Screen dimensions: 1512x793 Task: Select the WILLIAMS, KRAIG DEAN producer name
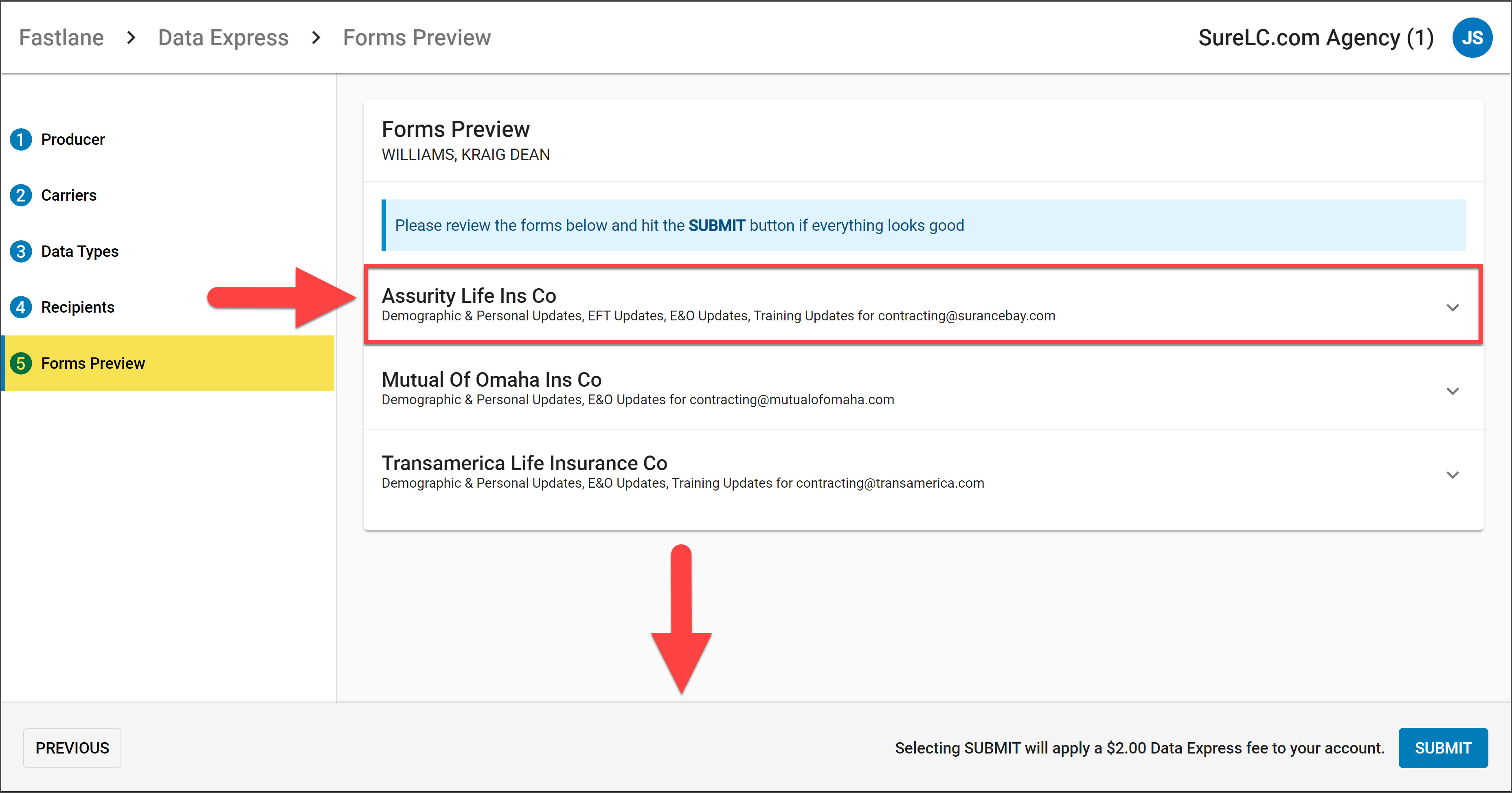coord(465,154)
